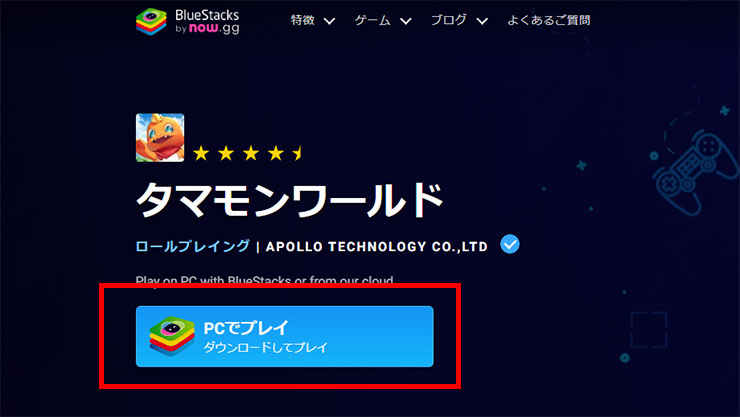Screen dimensions: 740x417
Task: Click the first yellow rating star
Action: 201,153
